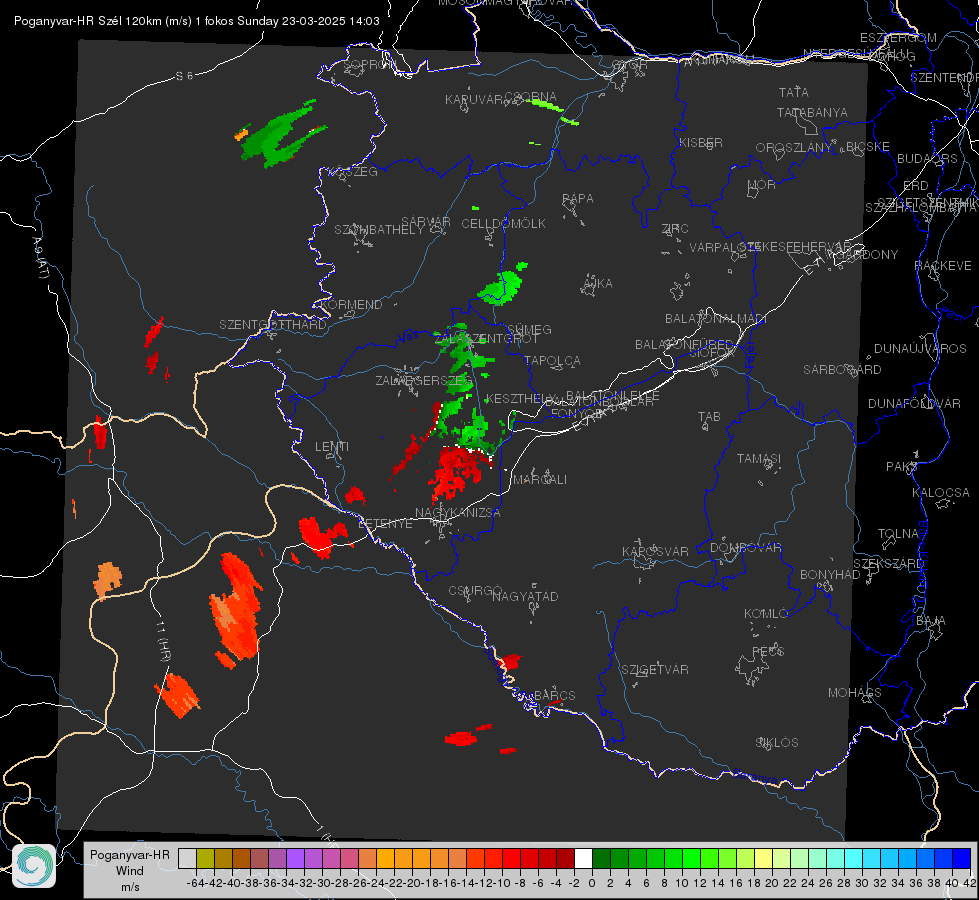Image resolution: width=979 pixels, height=900 pixels.
Task: Choose the pale yellow legend swatch
Action: click(763, 858)
